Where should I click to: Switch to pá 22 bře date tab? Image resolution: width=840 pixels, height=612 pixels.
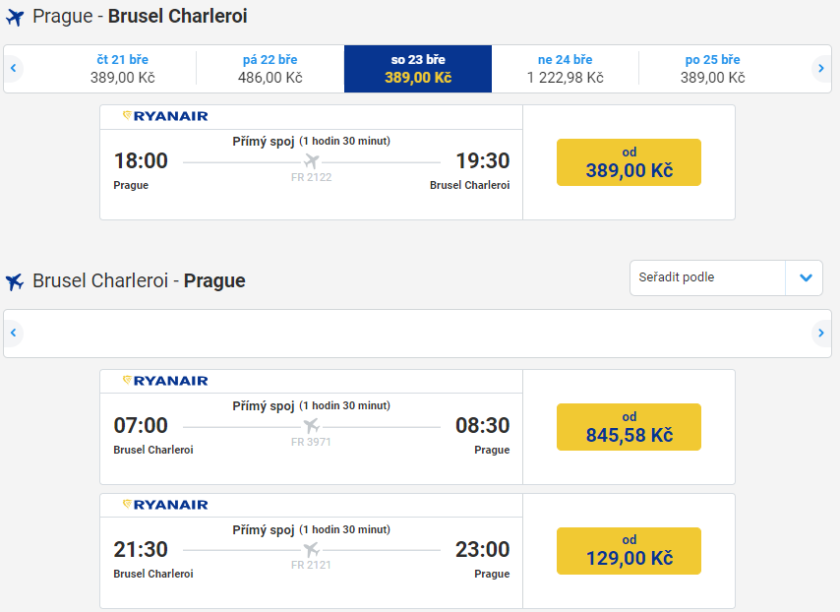coord(270,69)
